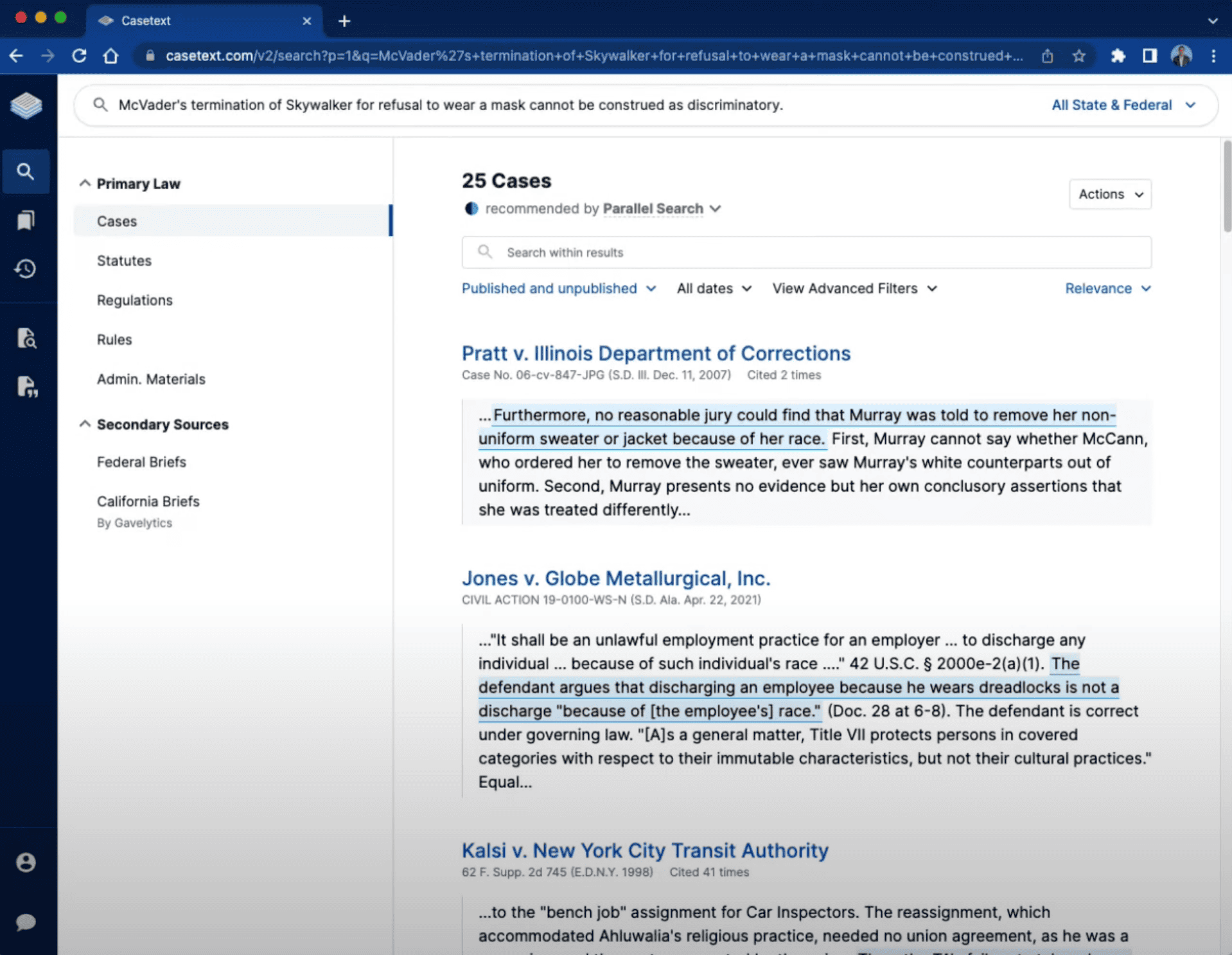Screen dimensions: 1232x955
Task: Open the chat bubble icon in sidebar
Action: coord(26,922)
